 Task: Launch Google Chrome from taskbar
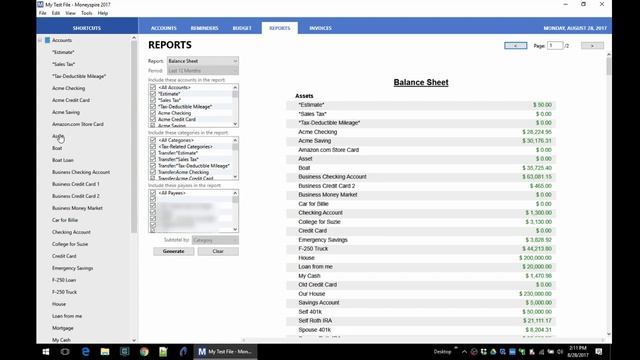click(x=144, y=351)
